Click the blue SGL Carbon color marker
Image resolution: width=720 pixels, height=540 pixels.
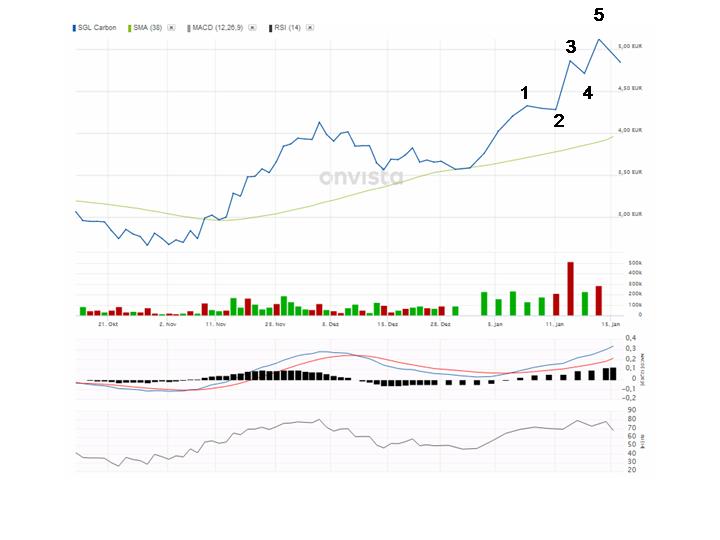(75, 27)
